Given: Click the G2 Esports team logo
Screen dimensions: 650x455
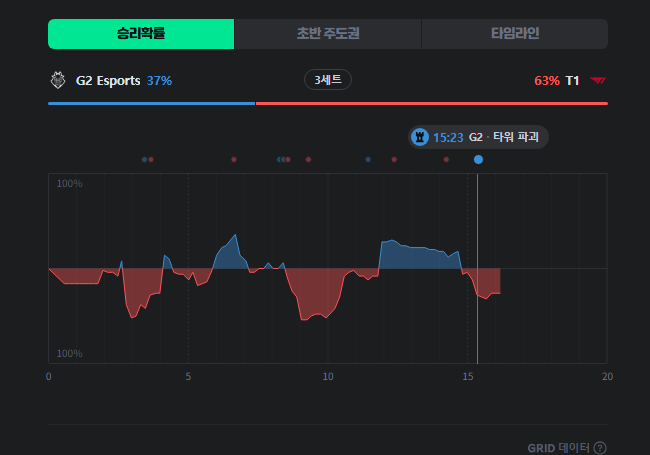Looking at the screenshot, I should tap(58, 80).
